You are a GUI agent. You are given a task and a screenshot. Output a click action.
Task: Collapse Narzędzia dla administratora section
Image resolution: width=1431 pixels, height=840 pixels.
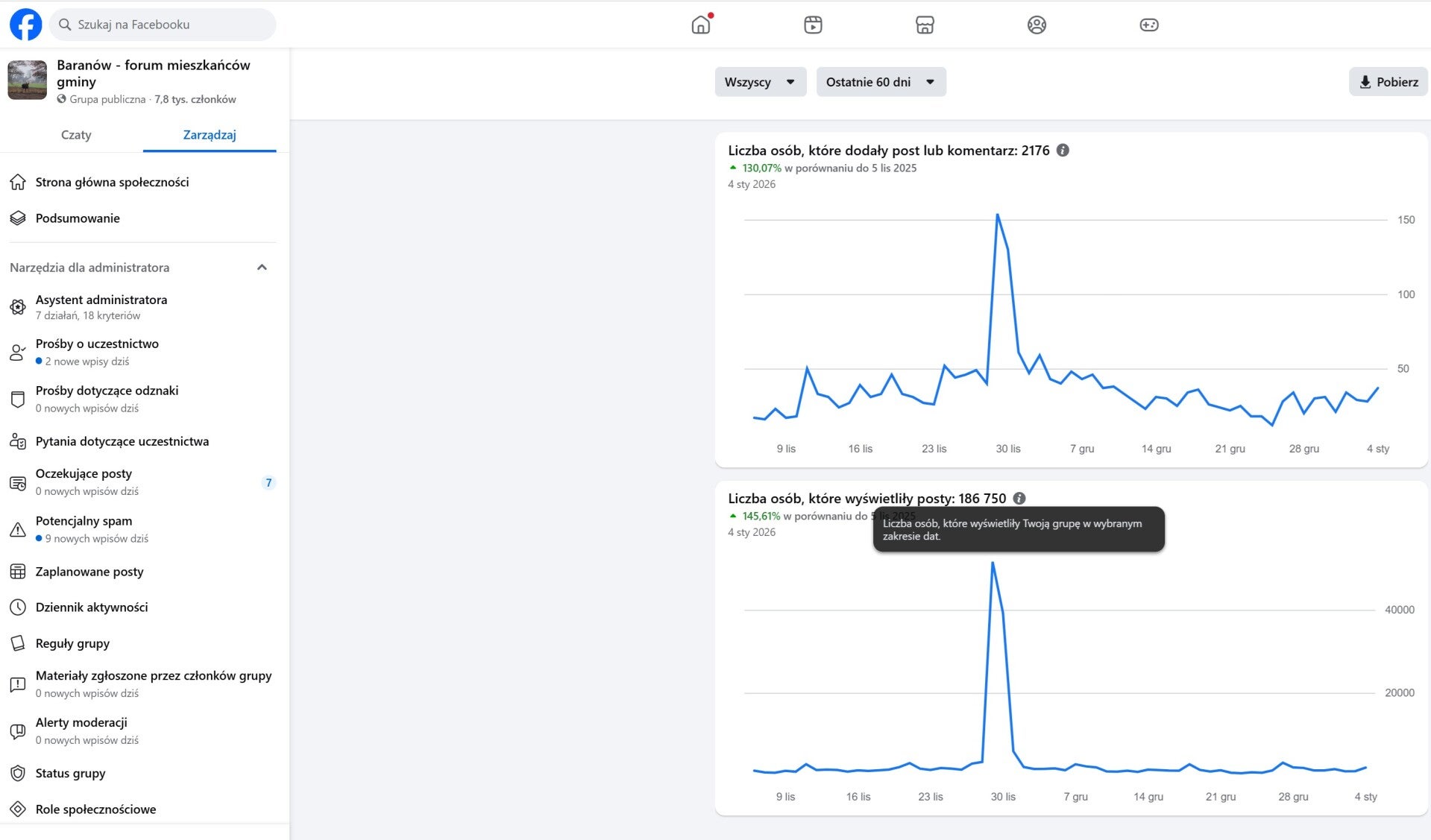tap(262, 268)
